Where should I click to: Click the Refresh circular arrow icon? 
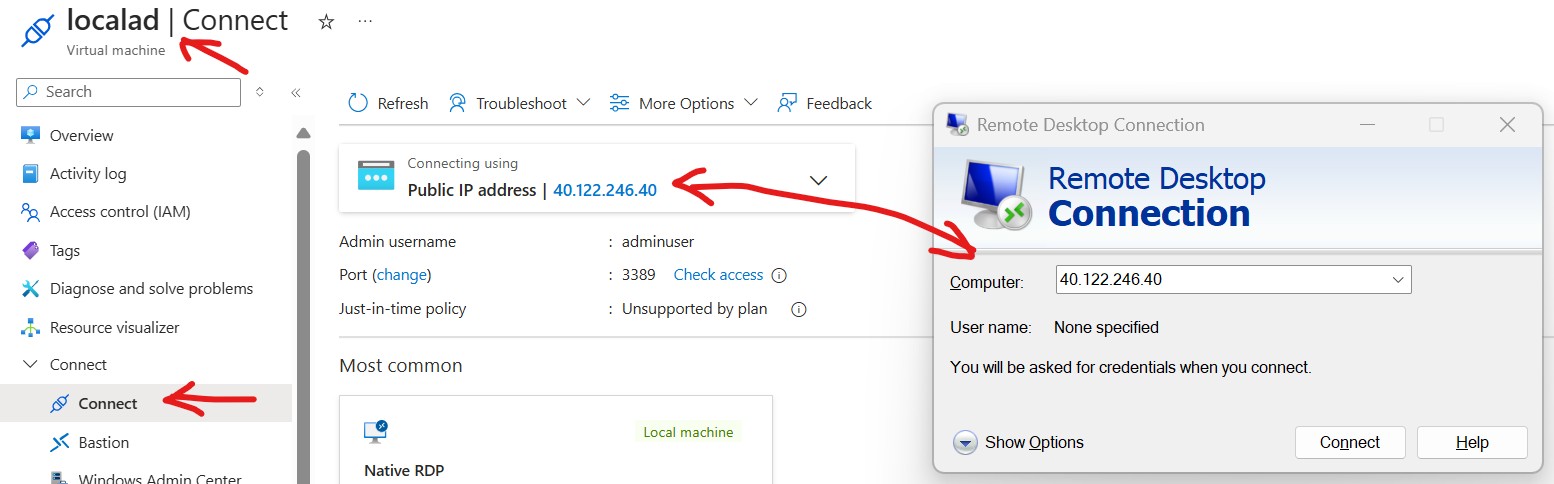click(358, 103)
